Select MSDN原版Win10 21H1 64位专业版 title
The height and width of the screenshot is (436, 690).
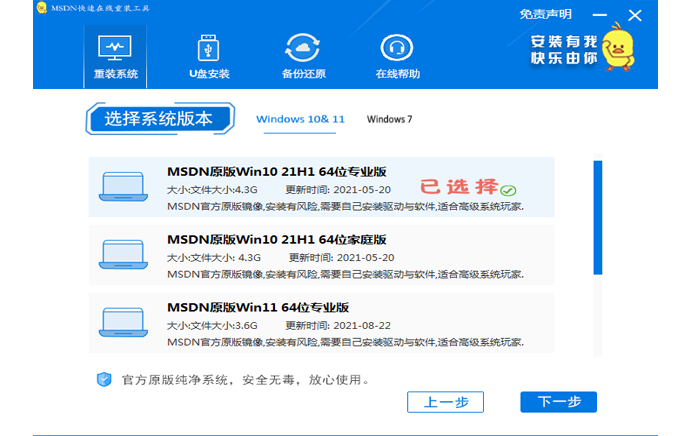(277, 172)
